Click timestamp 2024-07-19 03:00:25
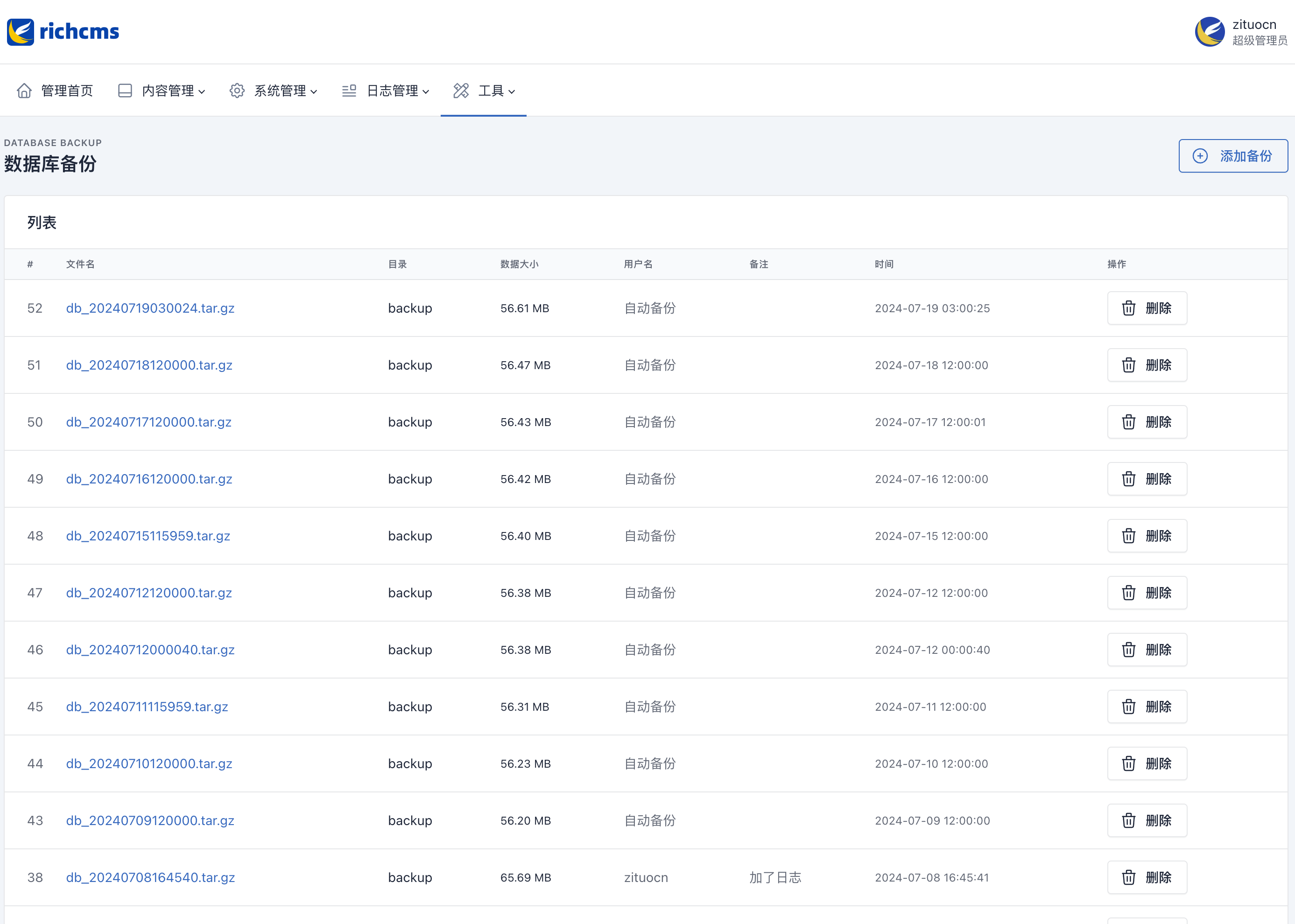1295x924 pixels. click(932, 308)
